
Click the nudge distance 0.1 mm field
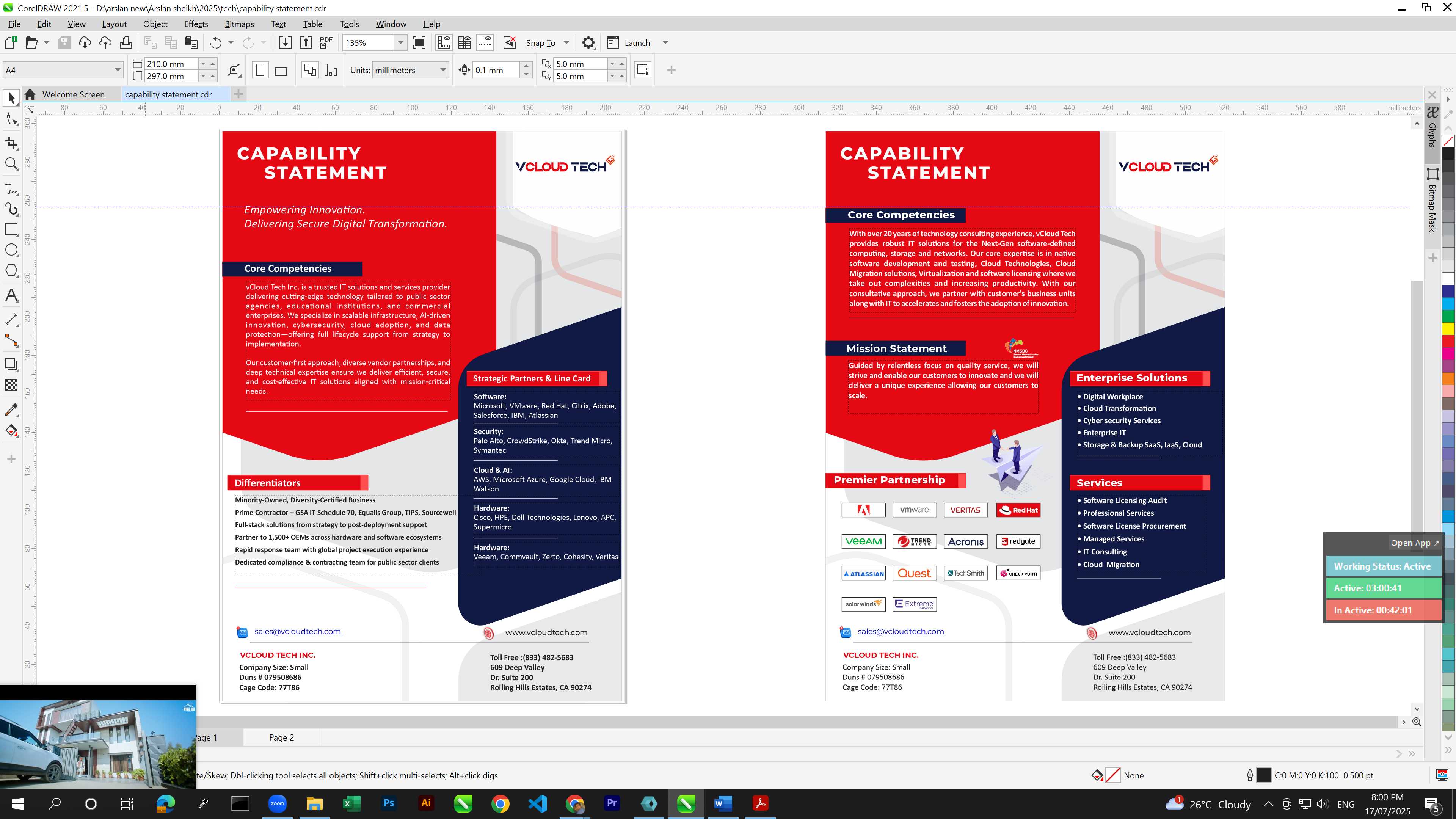[496, 70]
